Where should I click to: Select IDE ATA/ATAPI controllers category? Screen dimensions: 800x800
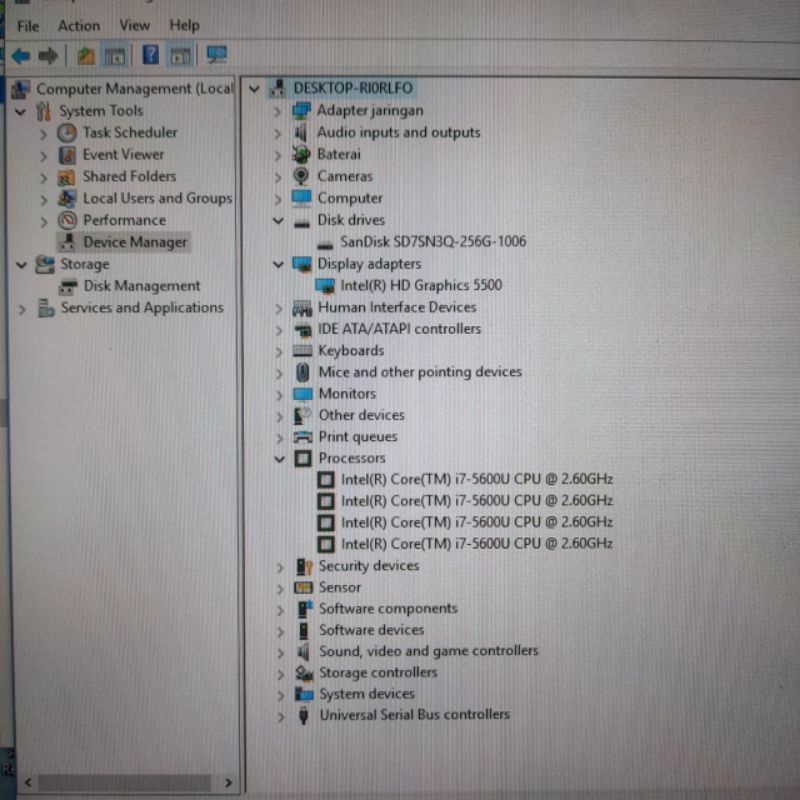click(x=399, y=329)
